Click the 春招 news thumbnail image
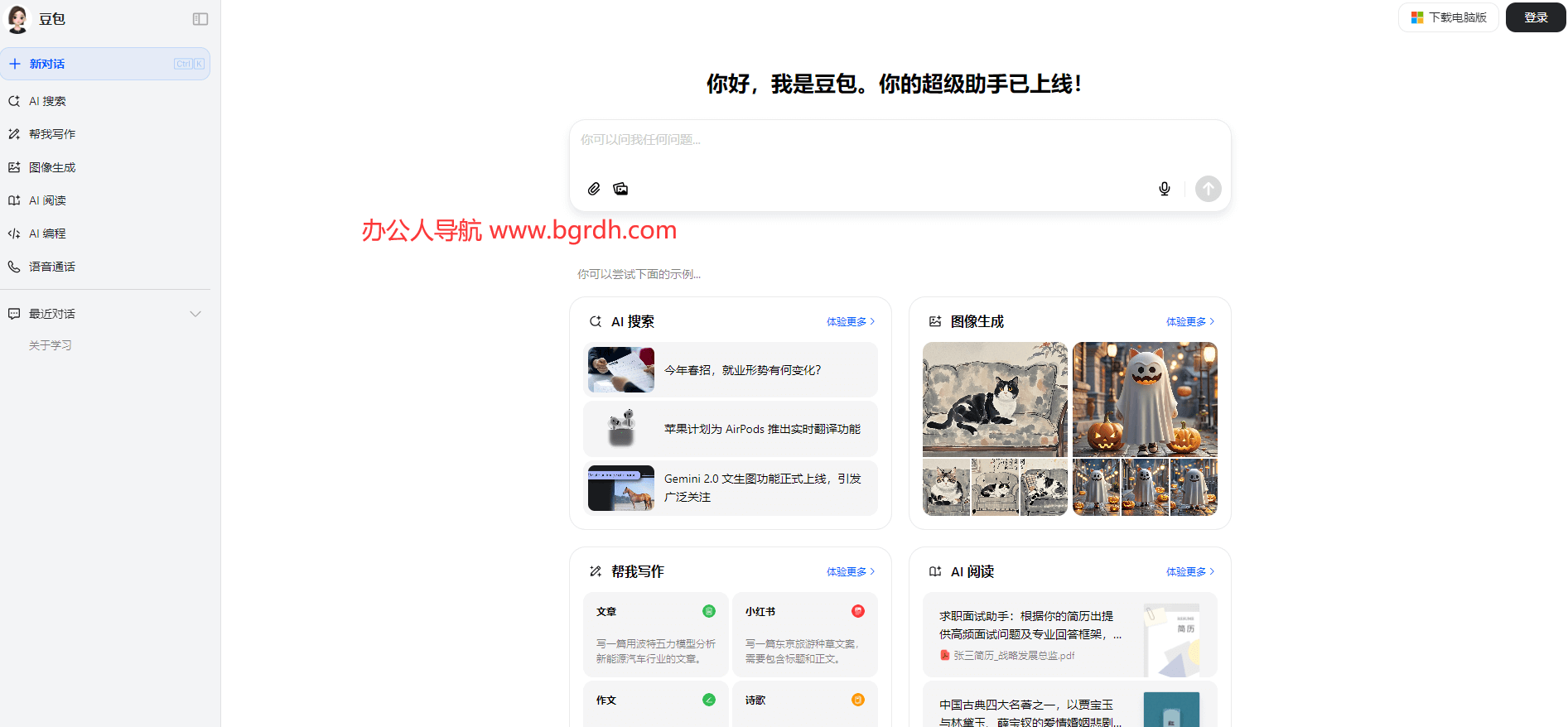Viewport: 1568px width, 727px height. pos(621,370)
